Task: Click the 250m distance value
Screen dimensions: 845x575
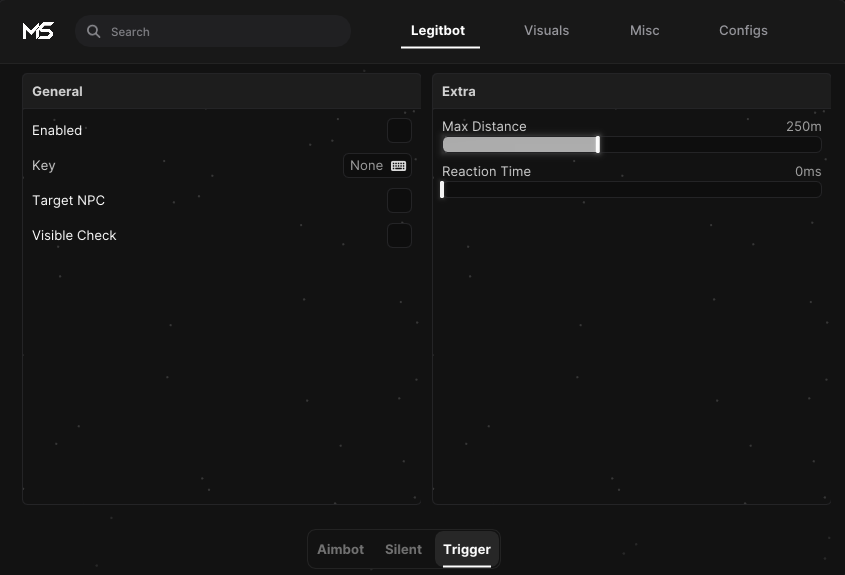Action: pos(804,127)
